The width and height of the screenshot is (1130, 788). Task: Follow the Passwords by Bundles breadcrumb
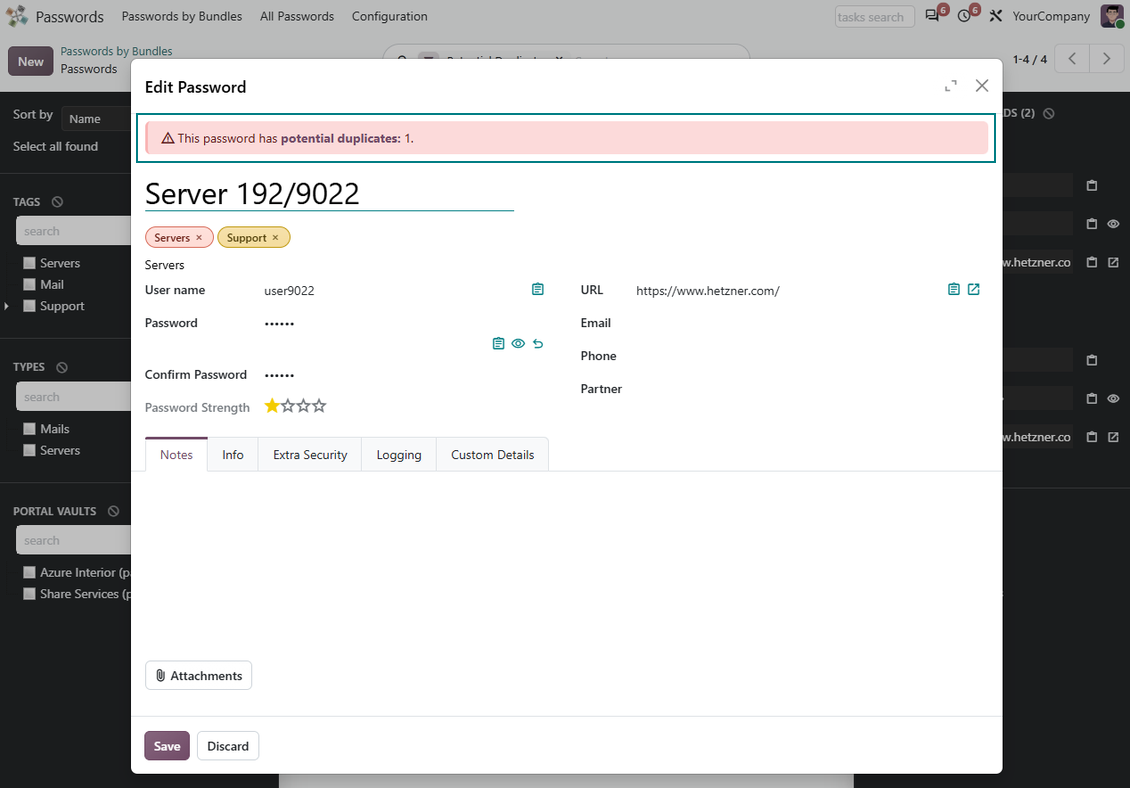click(x=116, y=51)
